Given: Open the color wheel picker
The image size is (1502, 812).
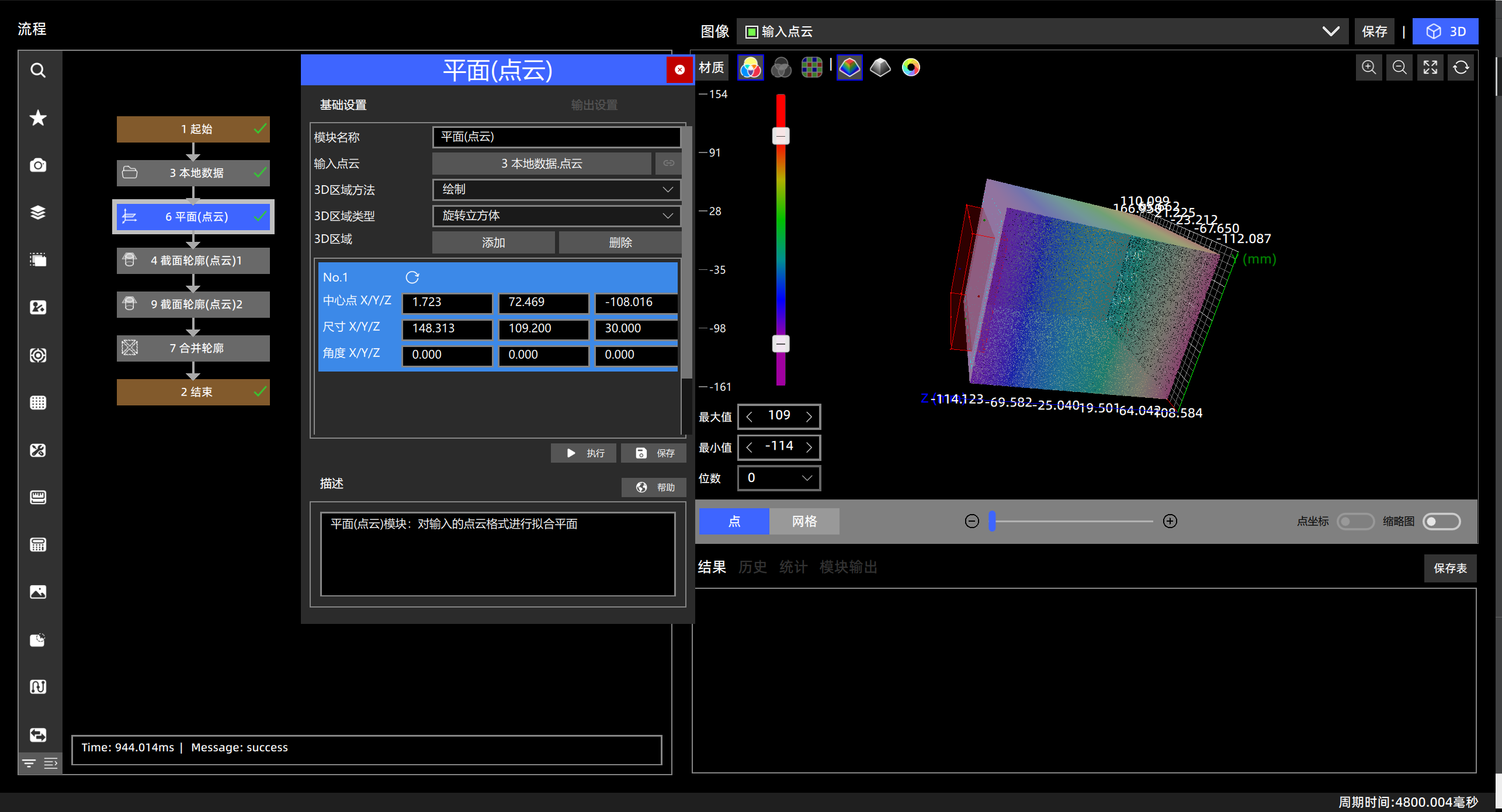Looking at the screenshot, I should (x=911, y=68).
